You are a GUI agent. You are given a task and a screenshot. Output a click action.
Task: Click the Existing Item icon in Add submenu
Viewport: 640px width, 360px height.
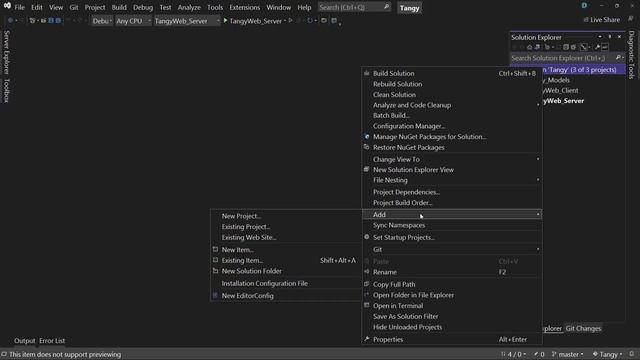click(x=215, y=260)
